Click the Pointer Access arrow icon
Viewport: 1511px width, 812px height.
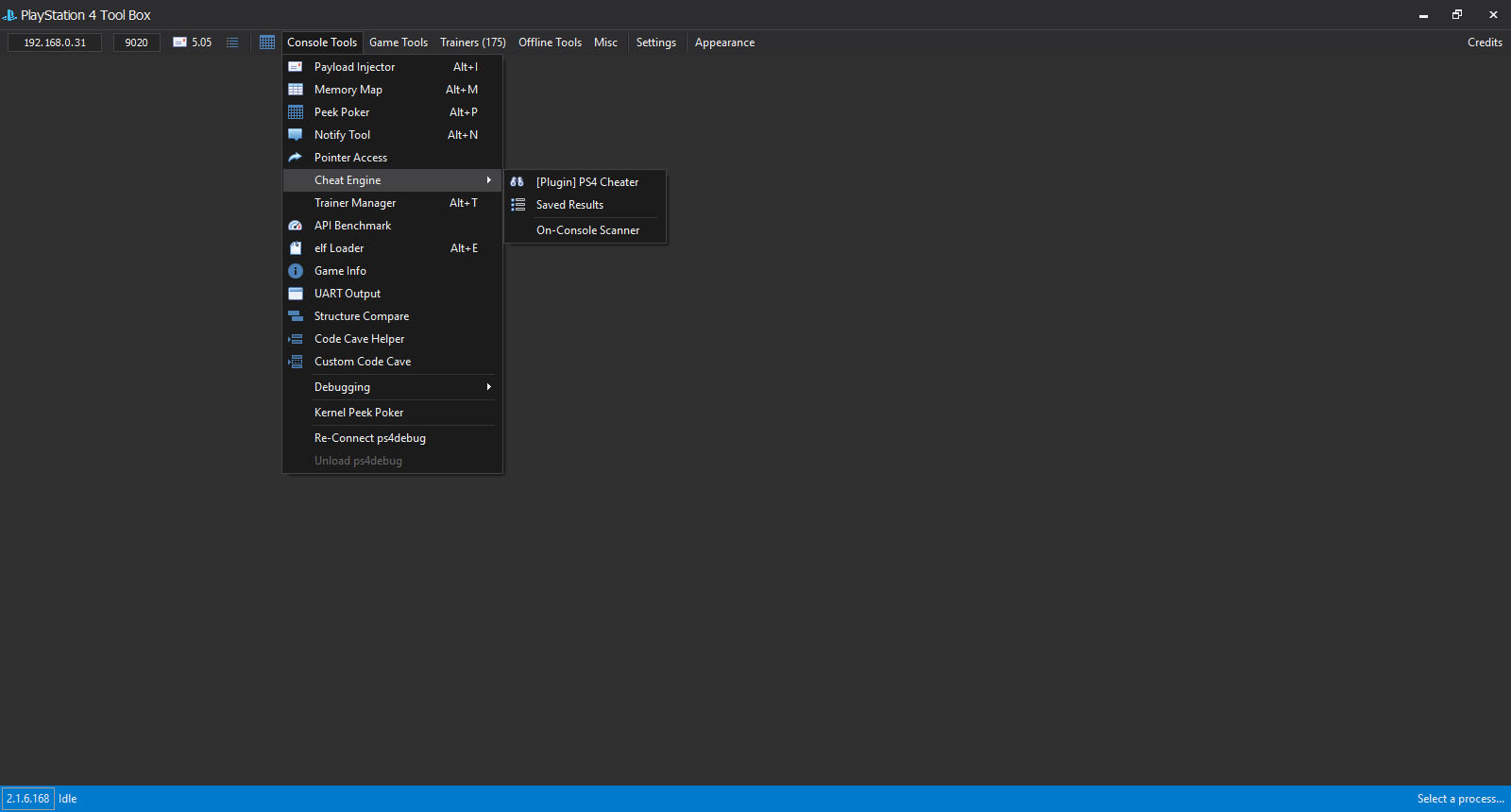(296, 158)
